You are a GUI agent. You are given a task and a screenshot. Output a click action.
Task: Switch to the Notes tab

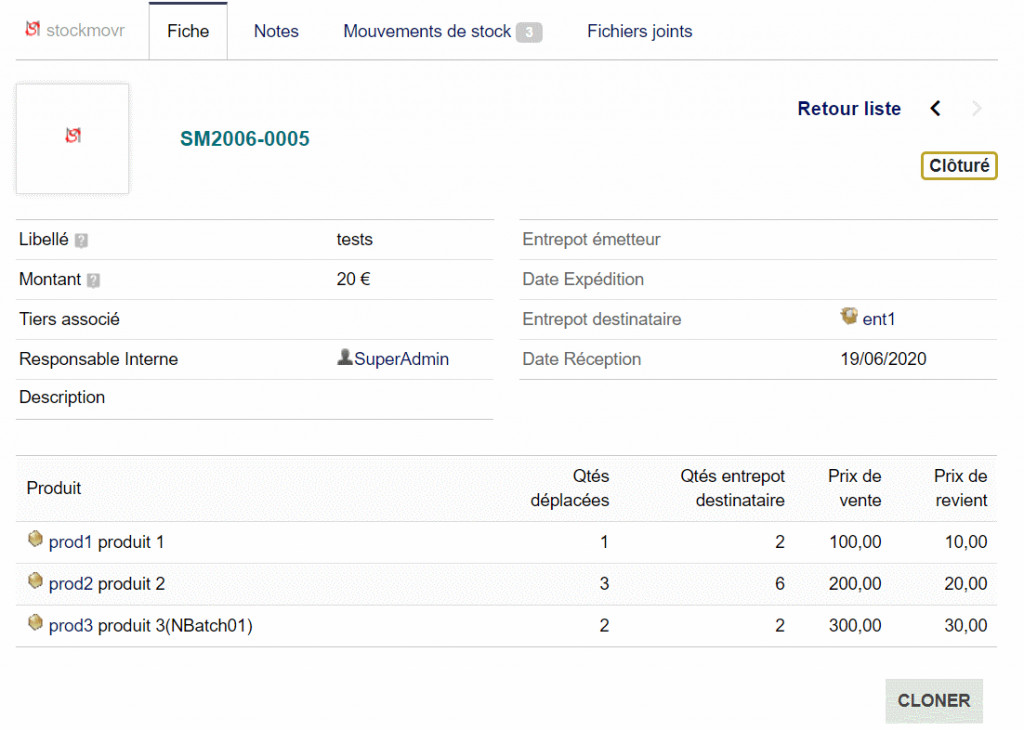pos(276,31)
